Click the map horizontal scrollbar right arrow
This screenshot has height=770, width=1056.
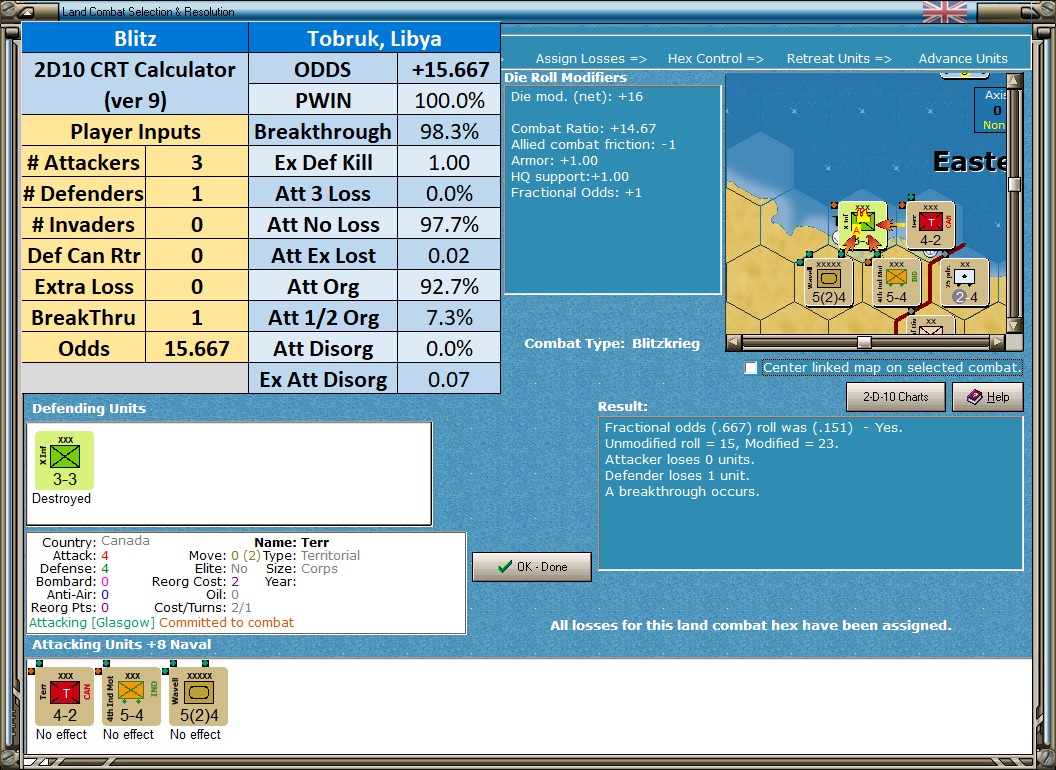pos(998,342)
